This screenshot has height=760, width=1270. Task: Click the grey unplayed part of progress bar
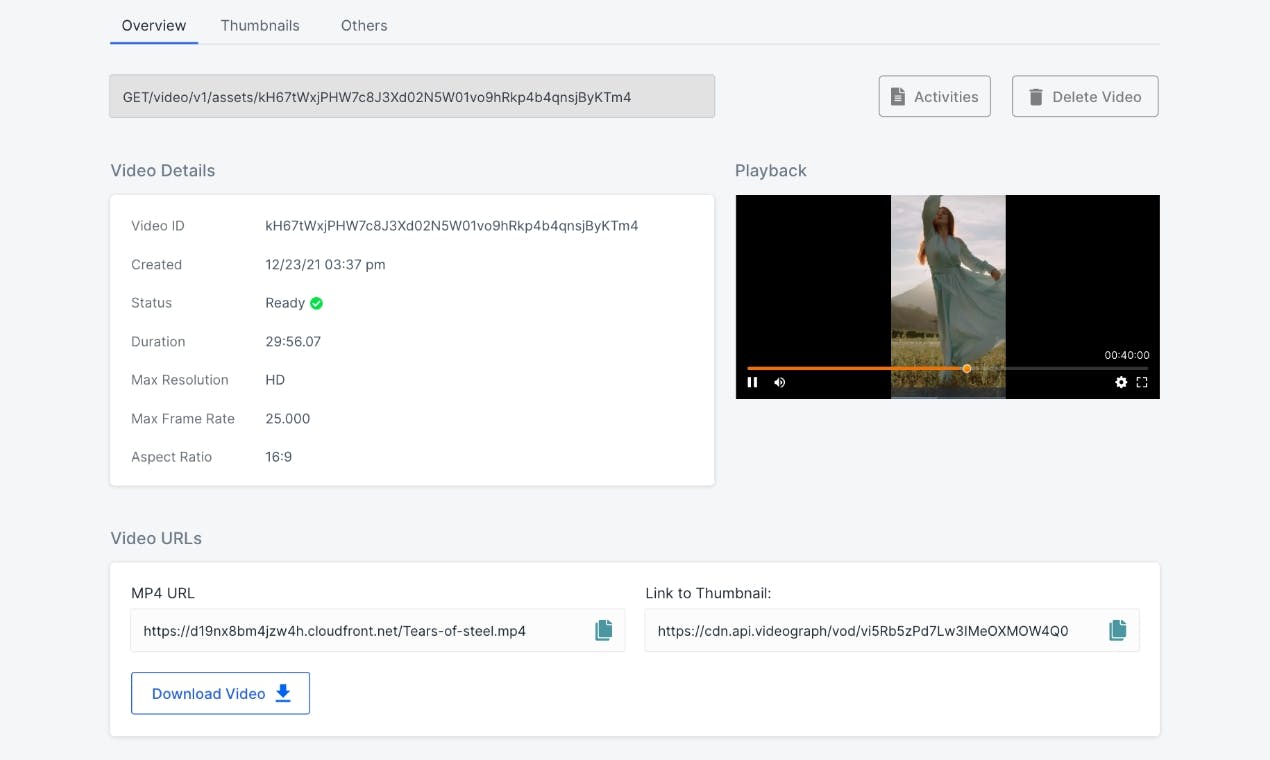coord(1059,368)
